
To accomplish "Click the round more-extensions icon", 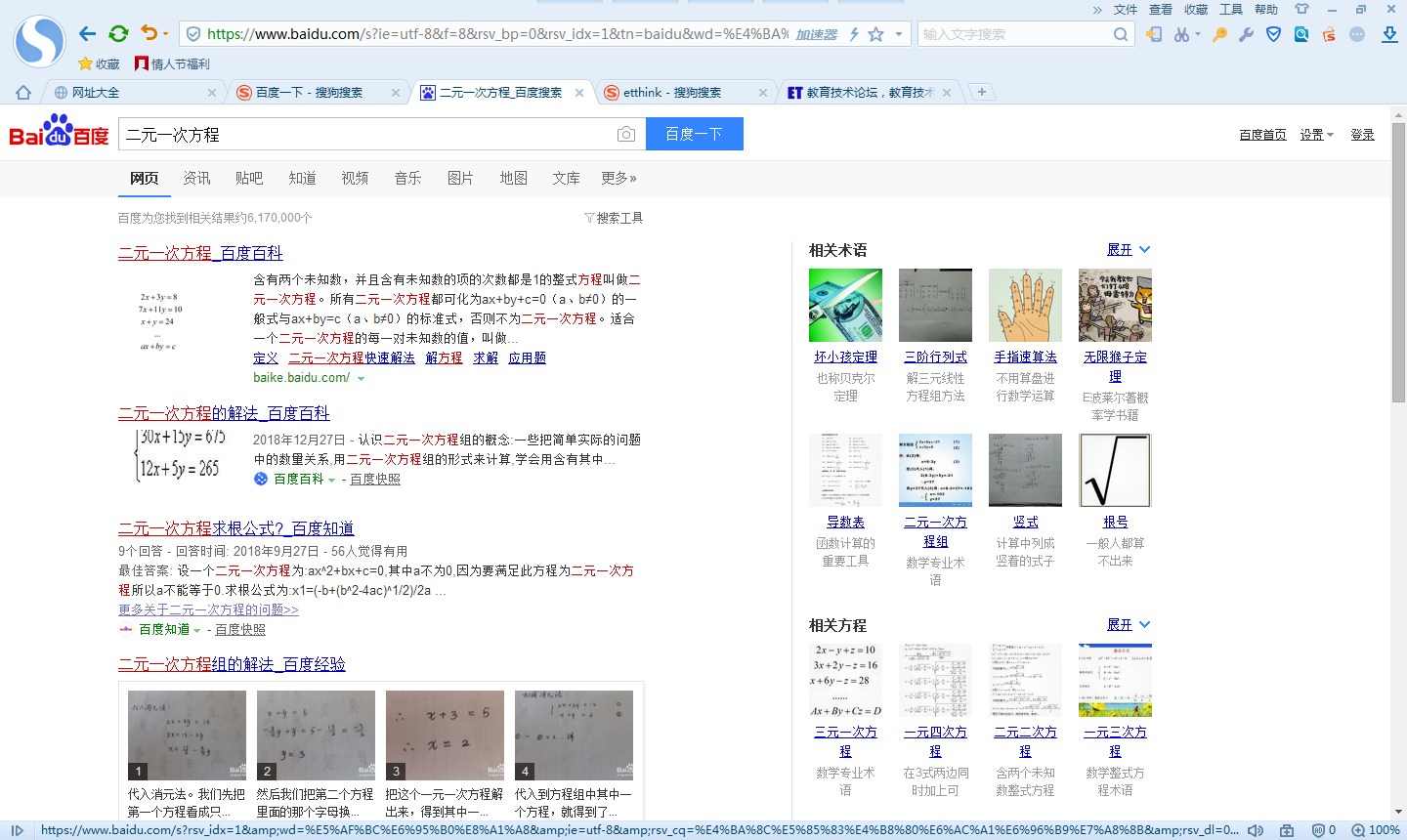I will pos(1357,34).
